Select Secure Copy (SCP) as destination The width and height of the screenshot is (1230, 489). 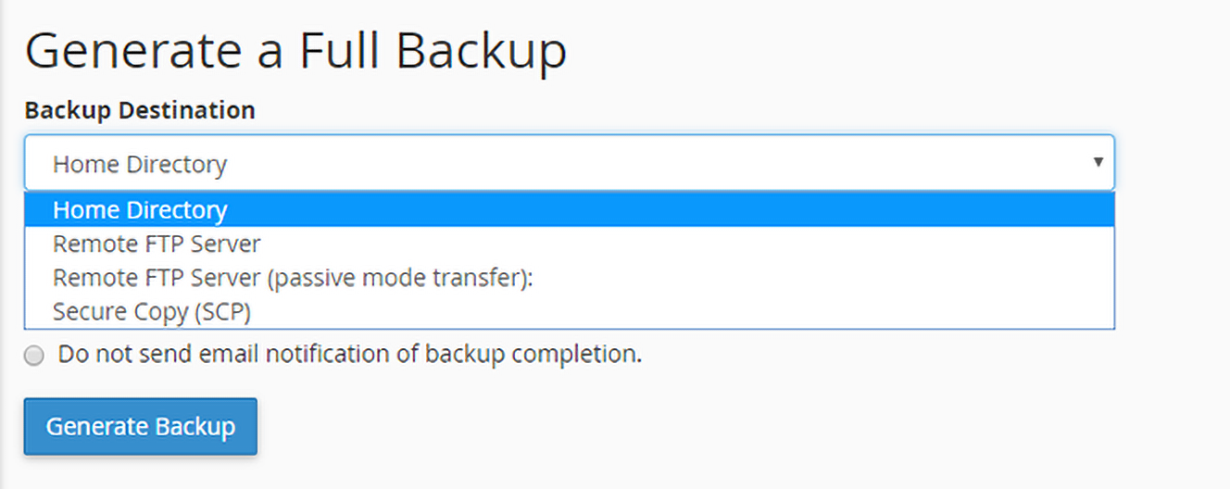click(151, 312)
